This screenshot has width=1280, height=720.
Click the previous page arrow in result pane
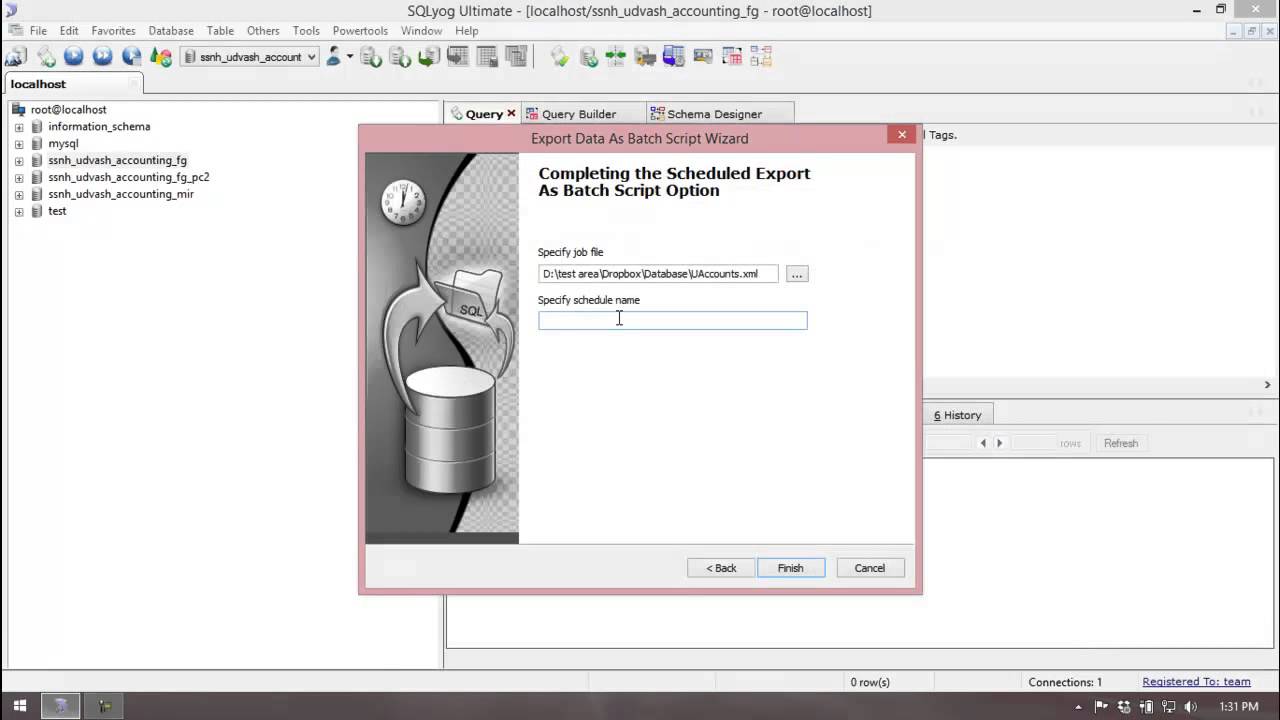[x=983, y=443]
